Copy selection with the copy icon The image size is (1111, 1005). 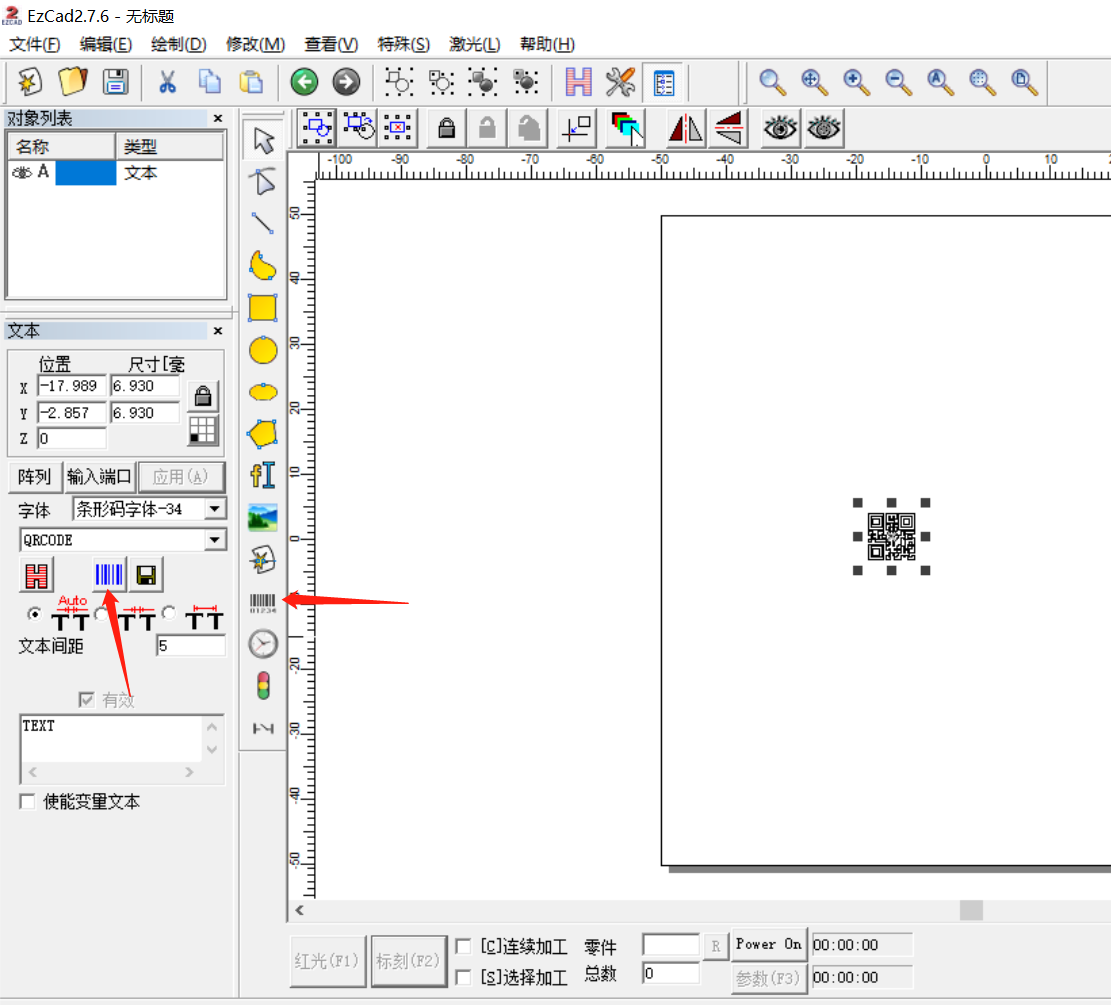[x=209, y=82]
